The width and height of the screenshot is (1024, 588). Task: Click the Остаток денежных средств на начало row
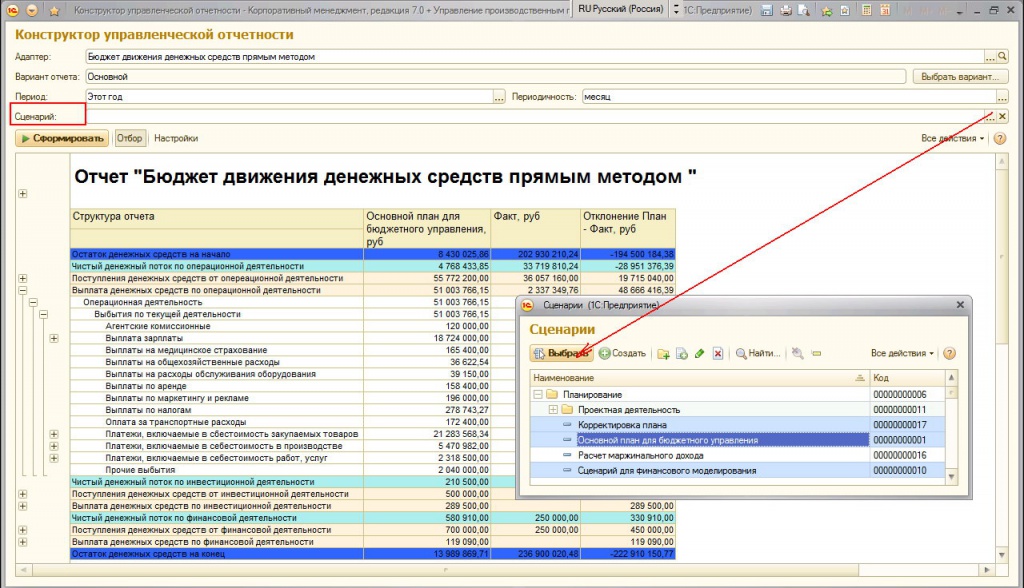click(373, 254)
